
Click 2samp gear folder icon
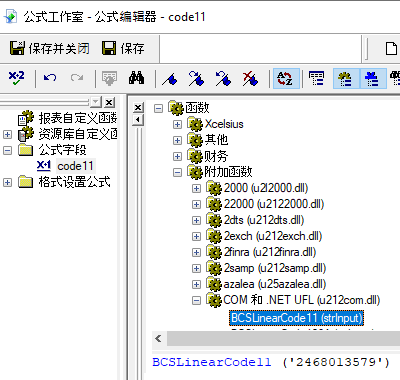coord(214,268)
